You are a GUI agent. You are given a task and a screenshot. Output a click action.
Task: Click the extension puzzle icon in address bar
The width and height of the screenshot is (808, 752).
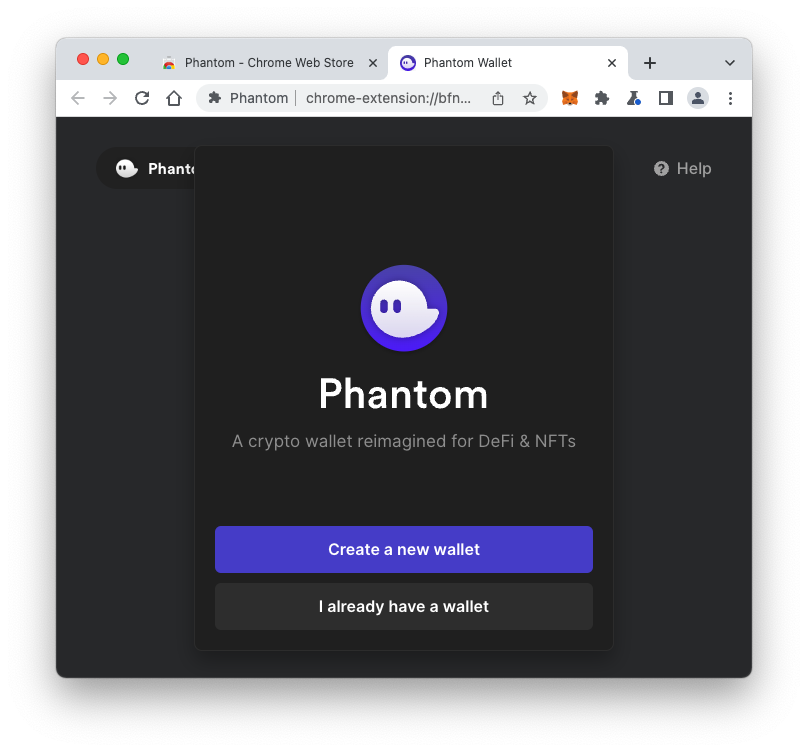click(214, 97)
